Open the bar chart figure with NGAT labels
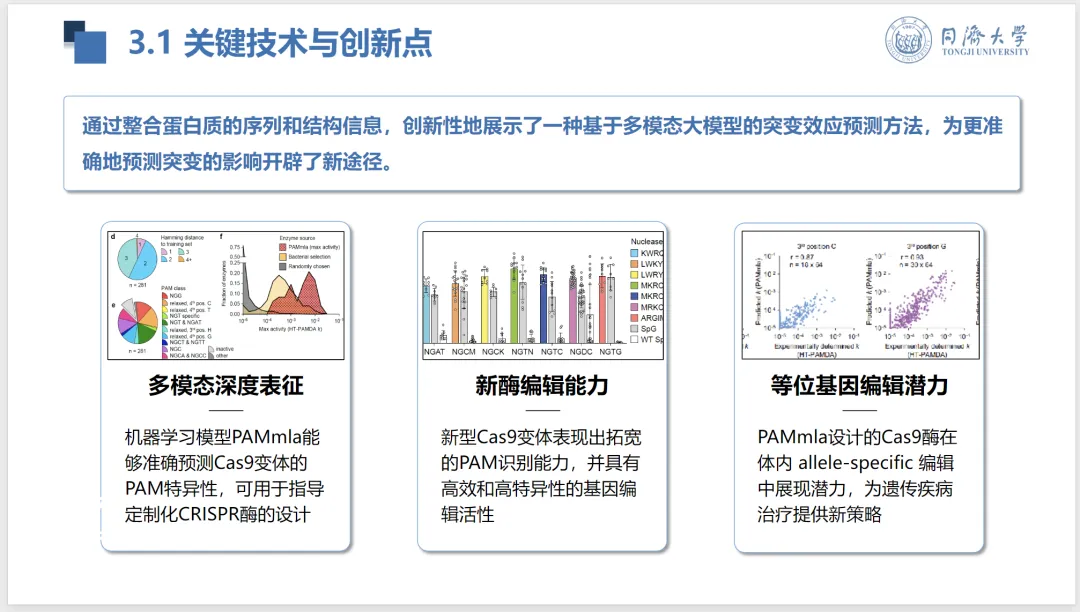1080x612 pixels. [543, 295]
